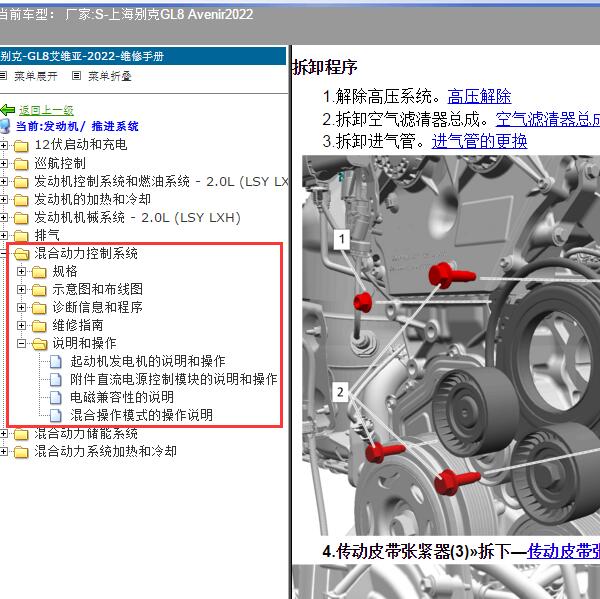Click the folder icon of 示意图和布线图
Screen dimensions: 600x599
tap(39, 290)
